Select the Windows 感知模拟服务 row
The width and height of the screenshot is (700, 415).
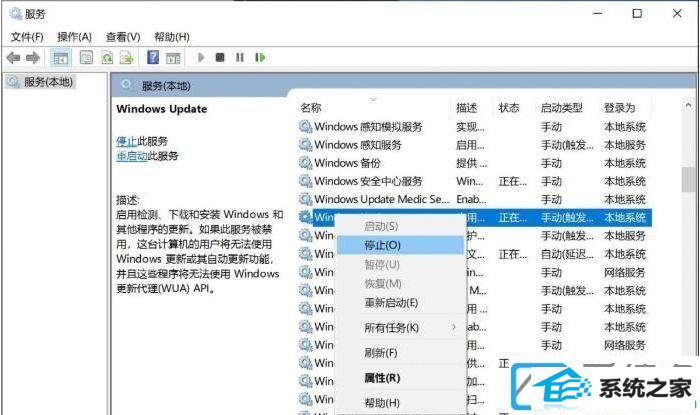[473, 127]
